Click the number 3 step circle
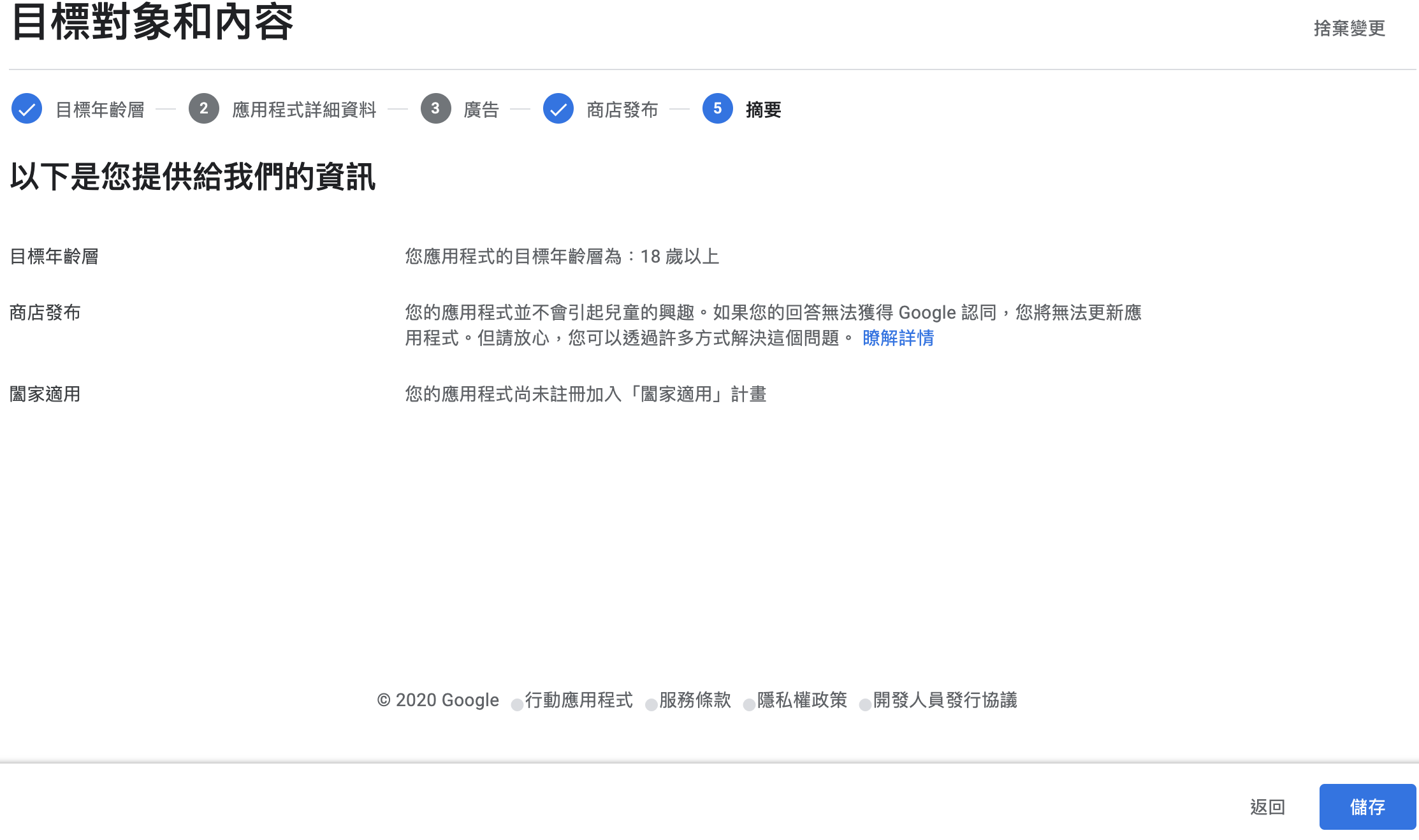The height and width of the screenshot is (840, 1419). [435, 109]
